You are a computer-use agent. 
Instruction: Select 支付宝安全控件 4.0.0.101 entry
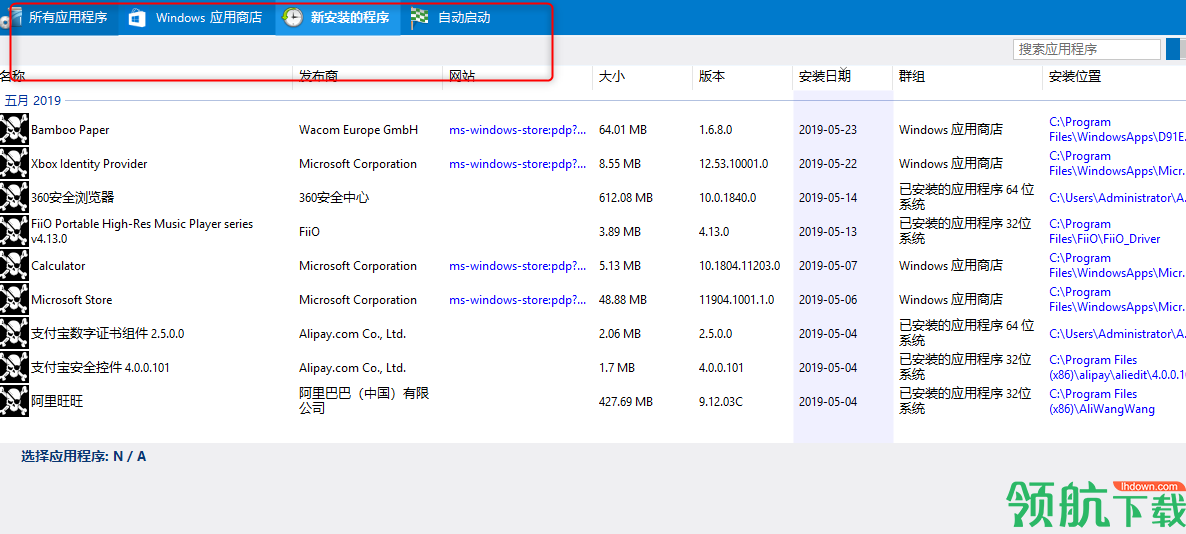tap(101, 368)
